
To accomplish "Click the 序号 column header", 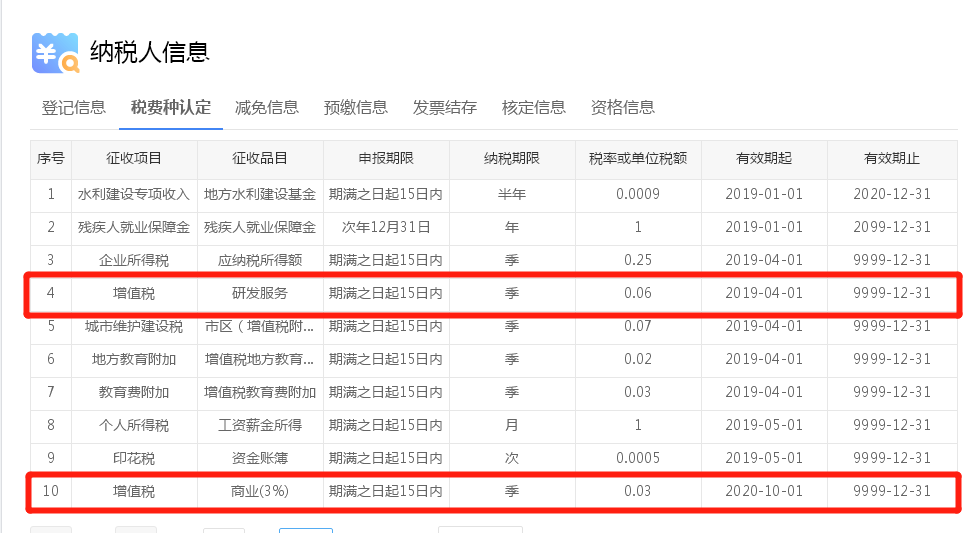I will click(51, 159).
